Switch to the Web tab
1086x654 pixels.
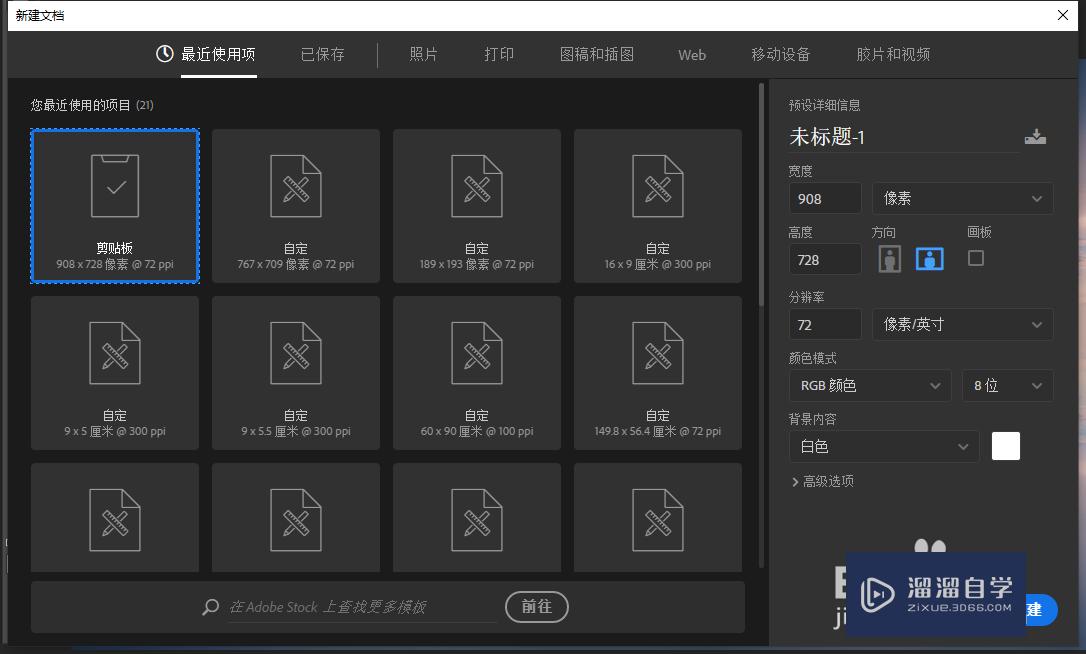(691, 55)
